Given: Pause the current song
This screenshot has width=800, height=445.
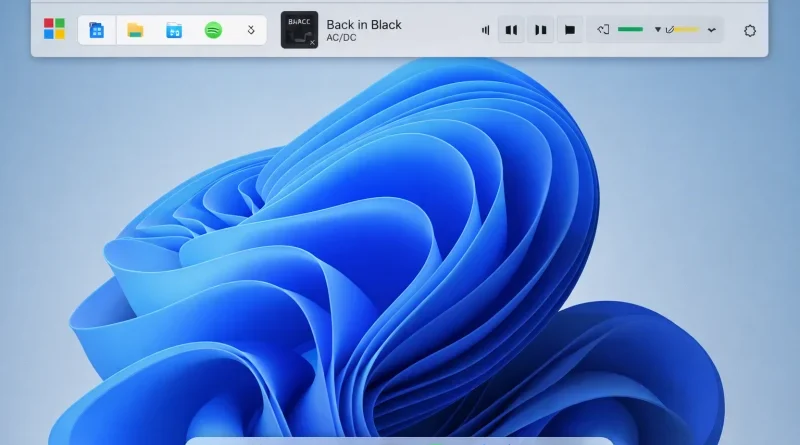Looking at the screenshot, I should tap(541, 30).
